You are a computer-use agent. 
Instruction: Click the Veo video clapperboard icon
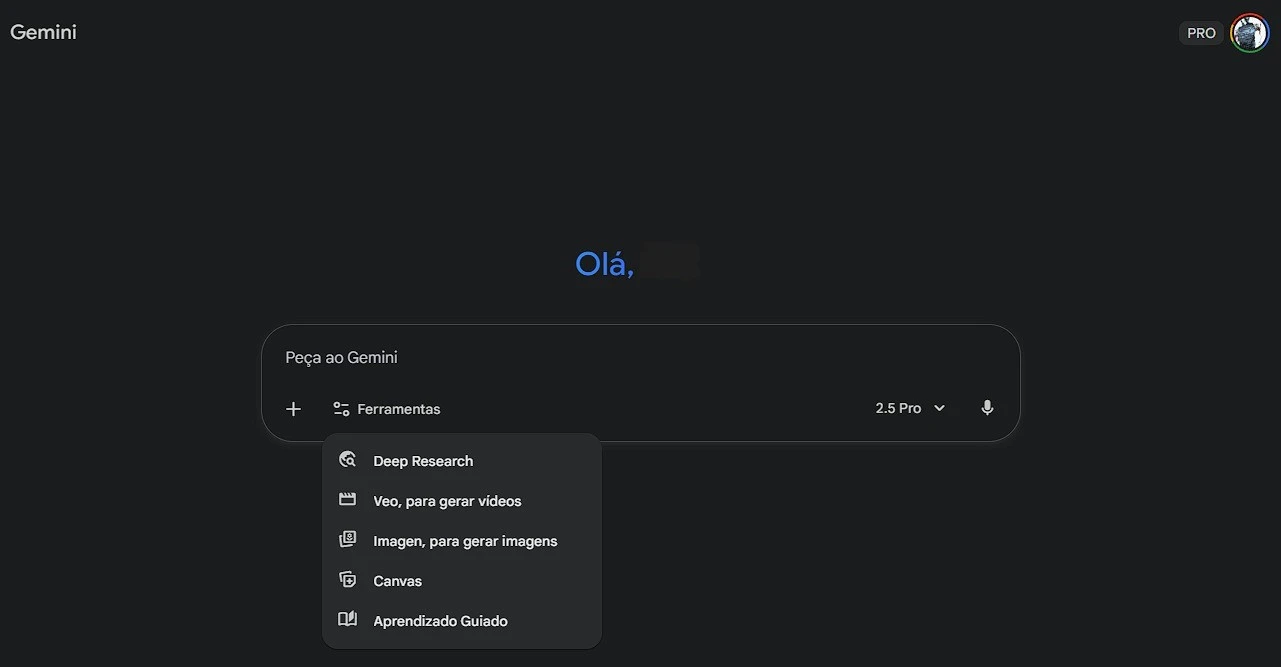coord(347,500)
